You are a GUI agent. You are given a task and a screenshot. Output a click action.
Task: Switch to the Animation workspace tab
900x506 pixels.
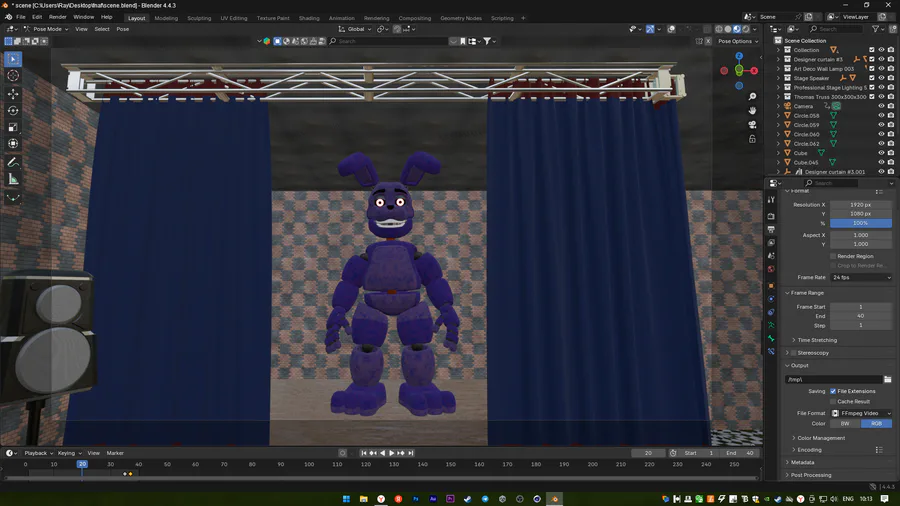click(x=342, y=18)
